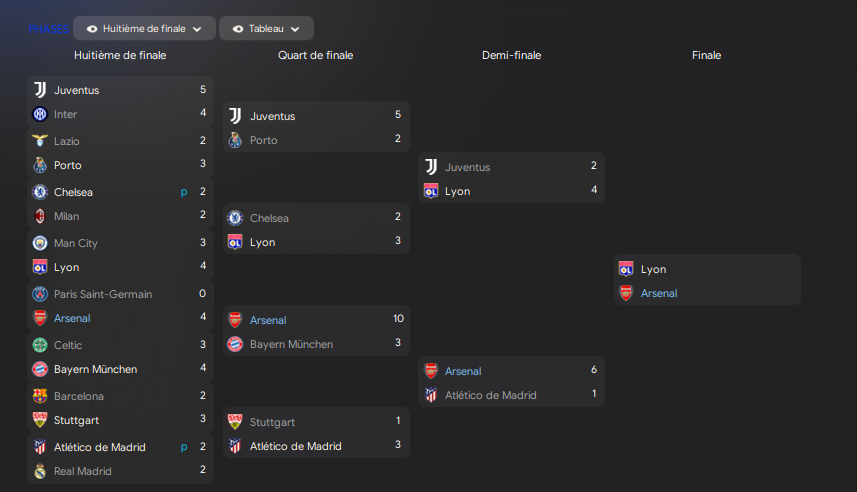Screen dimensions: 857x492
Task: Open Arsenal team link in the Finale
Action: coord(659,293)
